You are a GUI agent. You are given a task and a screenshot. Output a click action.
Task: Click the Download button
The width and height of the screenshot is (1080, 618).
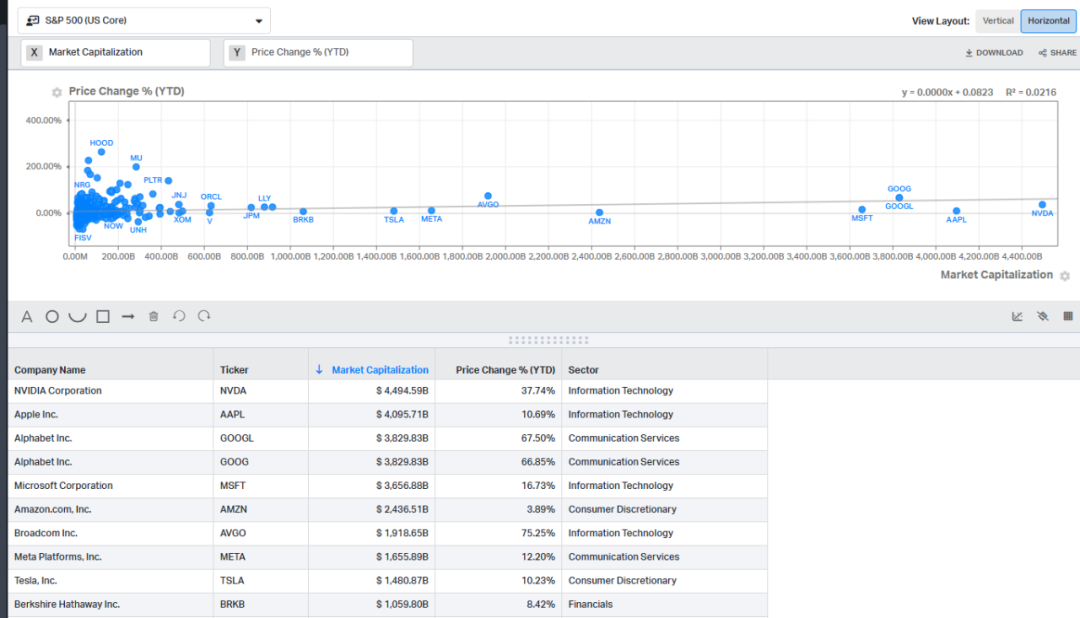[994, 53]
